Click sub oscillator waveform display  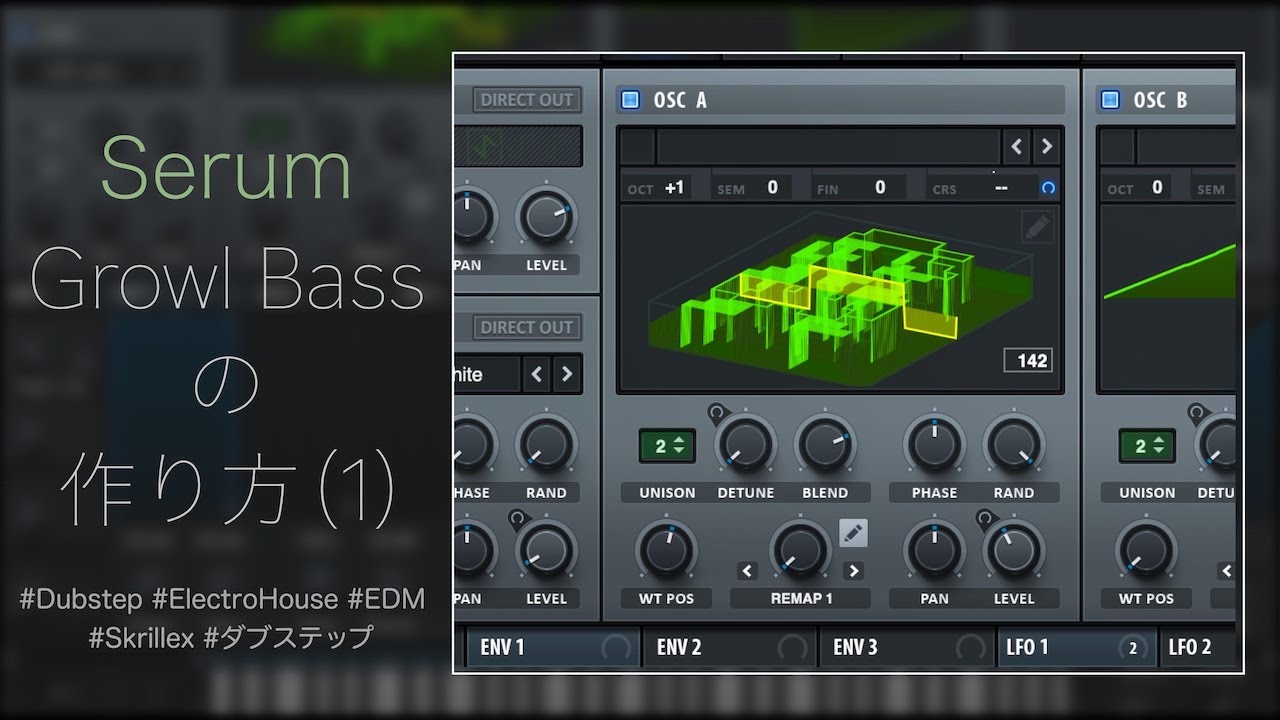(x=518, y=147)
